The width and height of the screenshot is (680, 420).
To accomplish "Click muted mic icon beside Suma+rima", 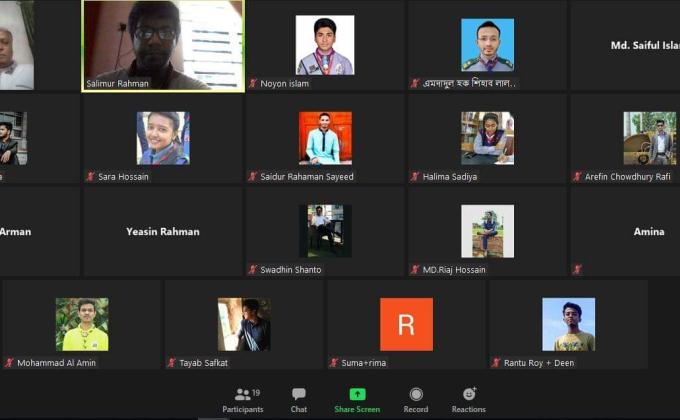I will pyautogui.click(x=334, y=363).
